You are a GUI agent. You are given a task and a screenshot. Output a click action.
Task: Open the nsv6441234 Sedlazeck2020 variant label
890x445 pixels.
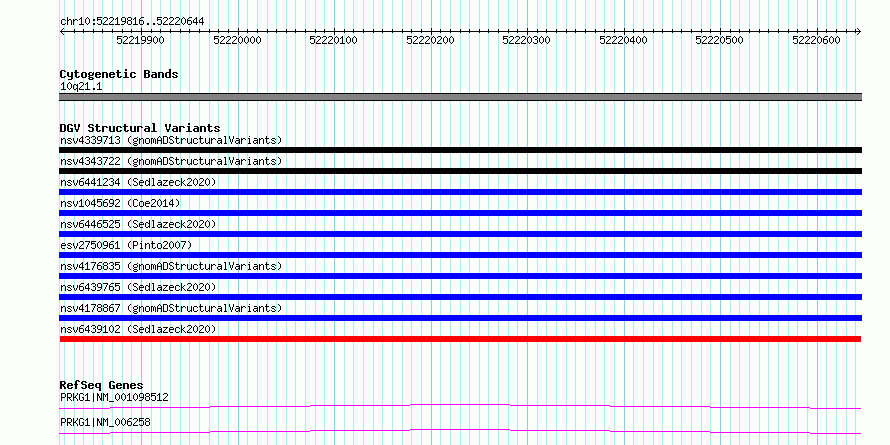click(x=138, y=182)
